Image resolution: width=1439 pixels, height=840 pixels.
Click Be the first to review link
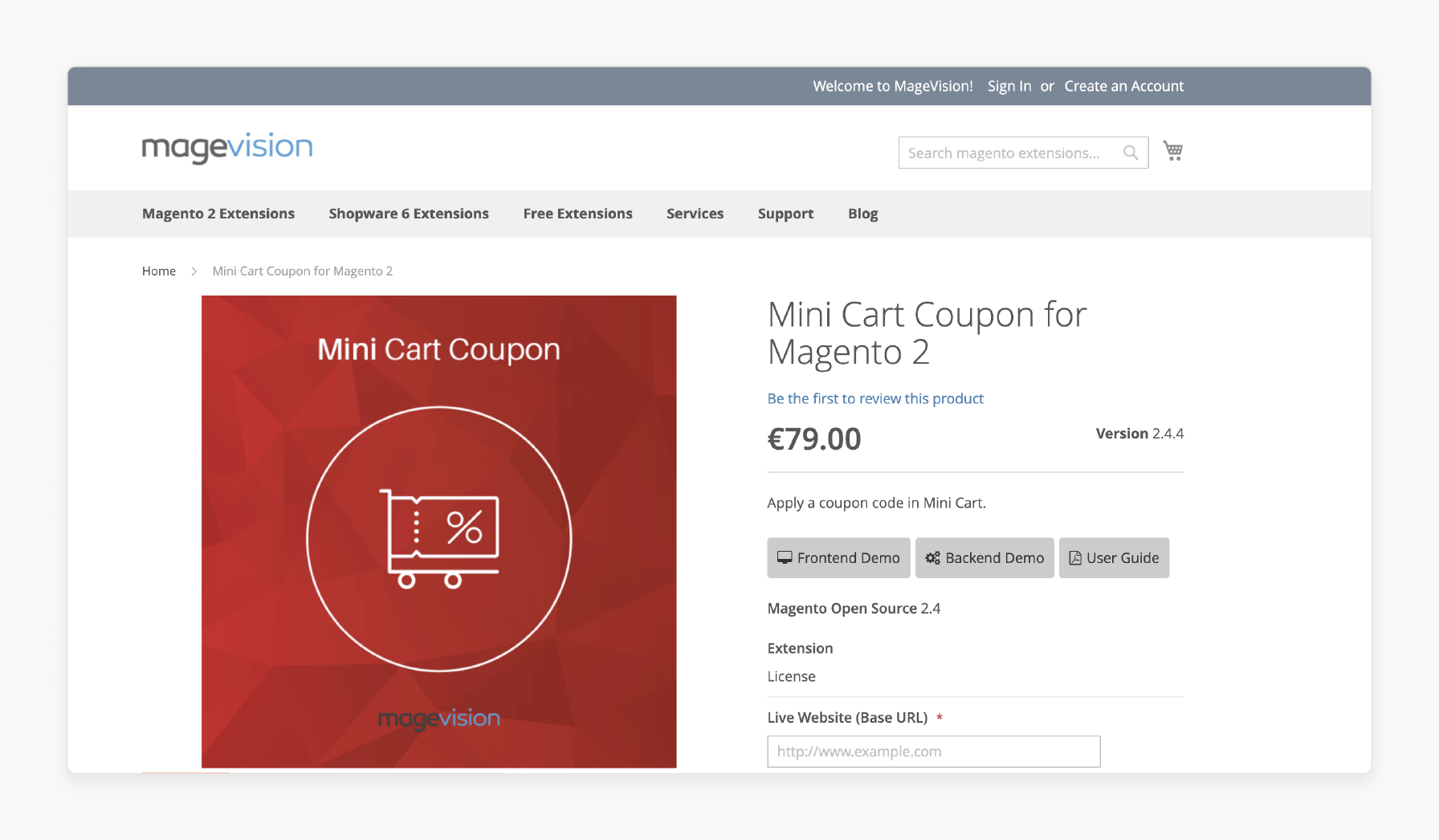click(x=875, y=398)
